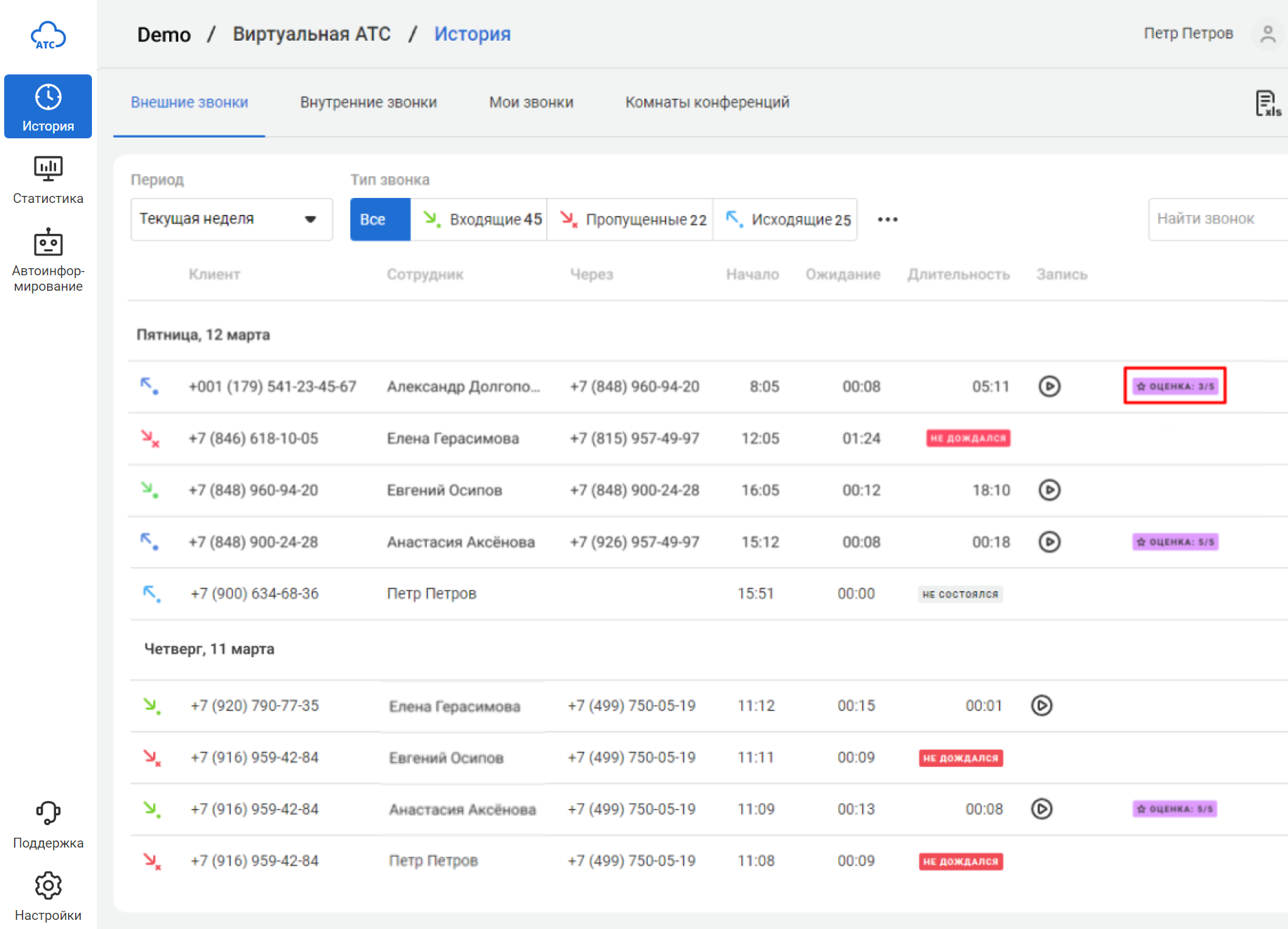1288x929 pixels.
Task: Click the Найти звонок search field
Action: click(1216, 219)
